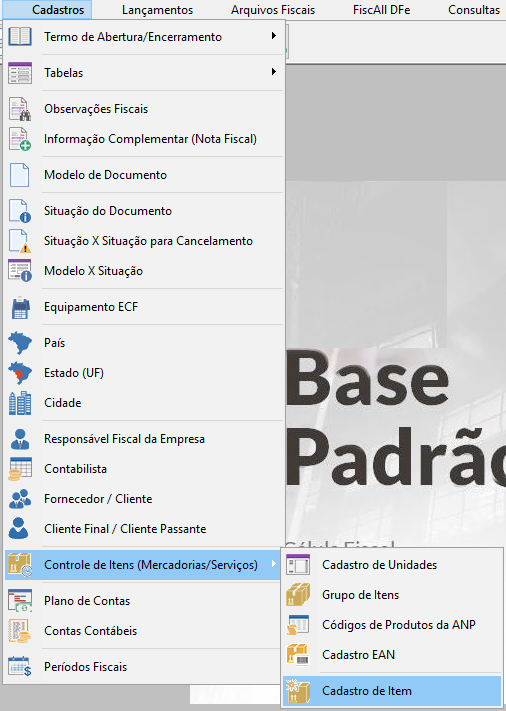Click the Tabelas table icon
The height and width of the screenshot is (711, 506).
tap(20, 73)
